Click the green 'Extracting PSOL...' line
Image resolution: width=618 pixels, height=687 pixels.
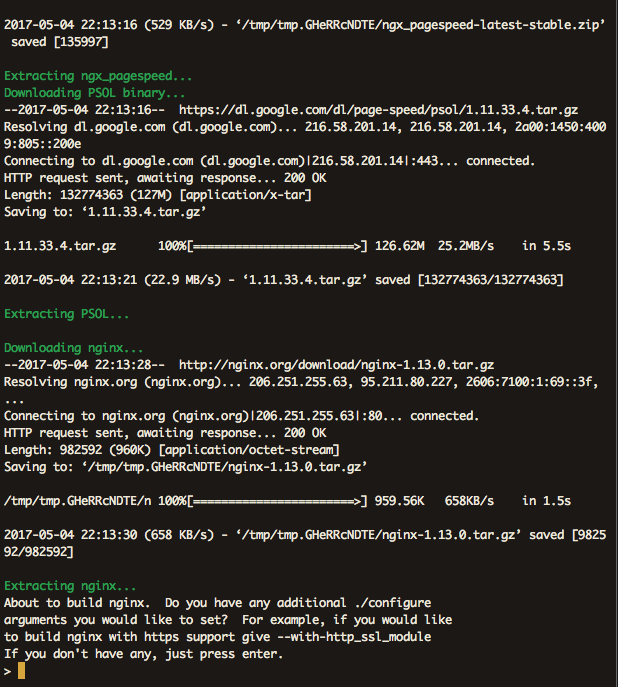pyautogui.click(x=67, y=314)
